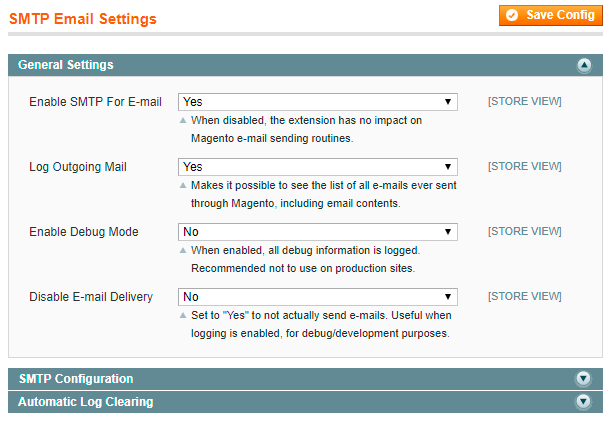Viewport: 610px width, 426px height.
Task: Click STORE VIEW scope beside Disable E-mail Delivery
Action: [524, 297]
